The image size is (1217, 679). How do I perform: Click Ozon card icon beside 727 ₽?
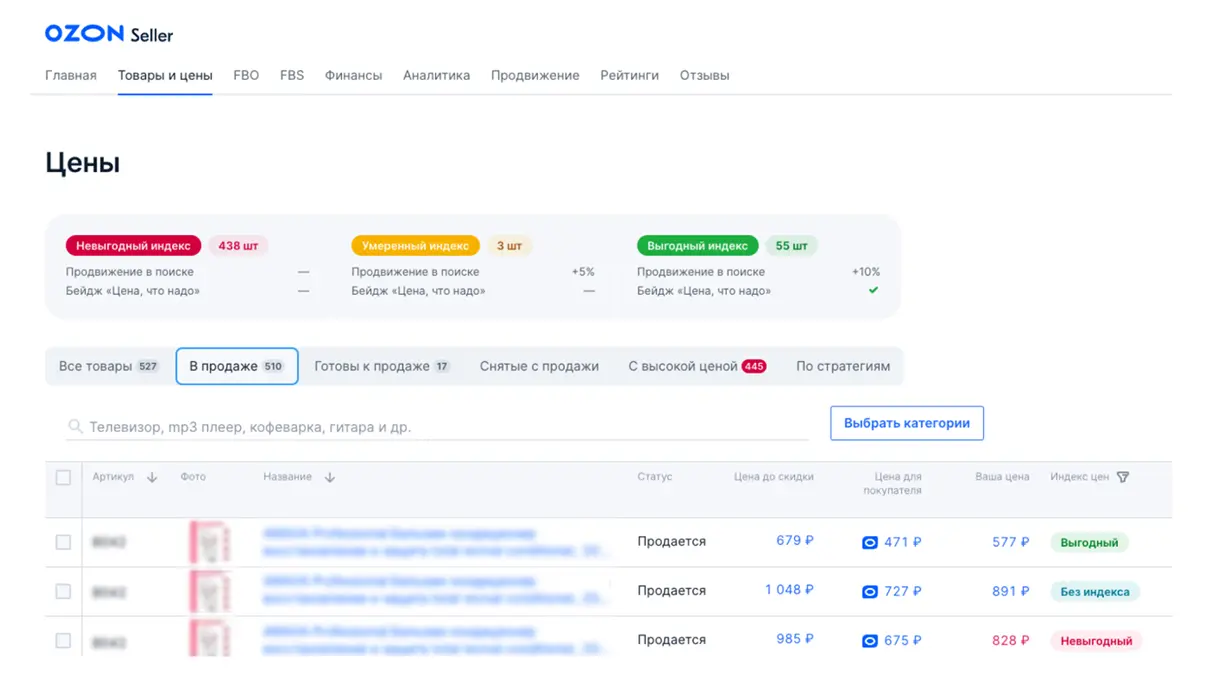[x=870, y=592]
